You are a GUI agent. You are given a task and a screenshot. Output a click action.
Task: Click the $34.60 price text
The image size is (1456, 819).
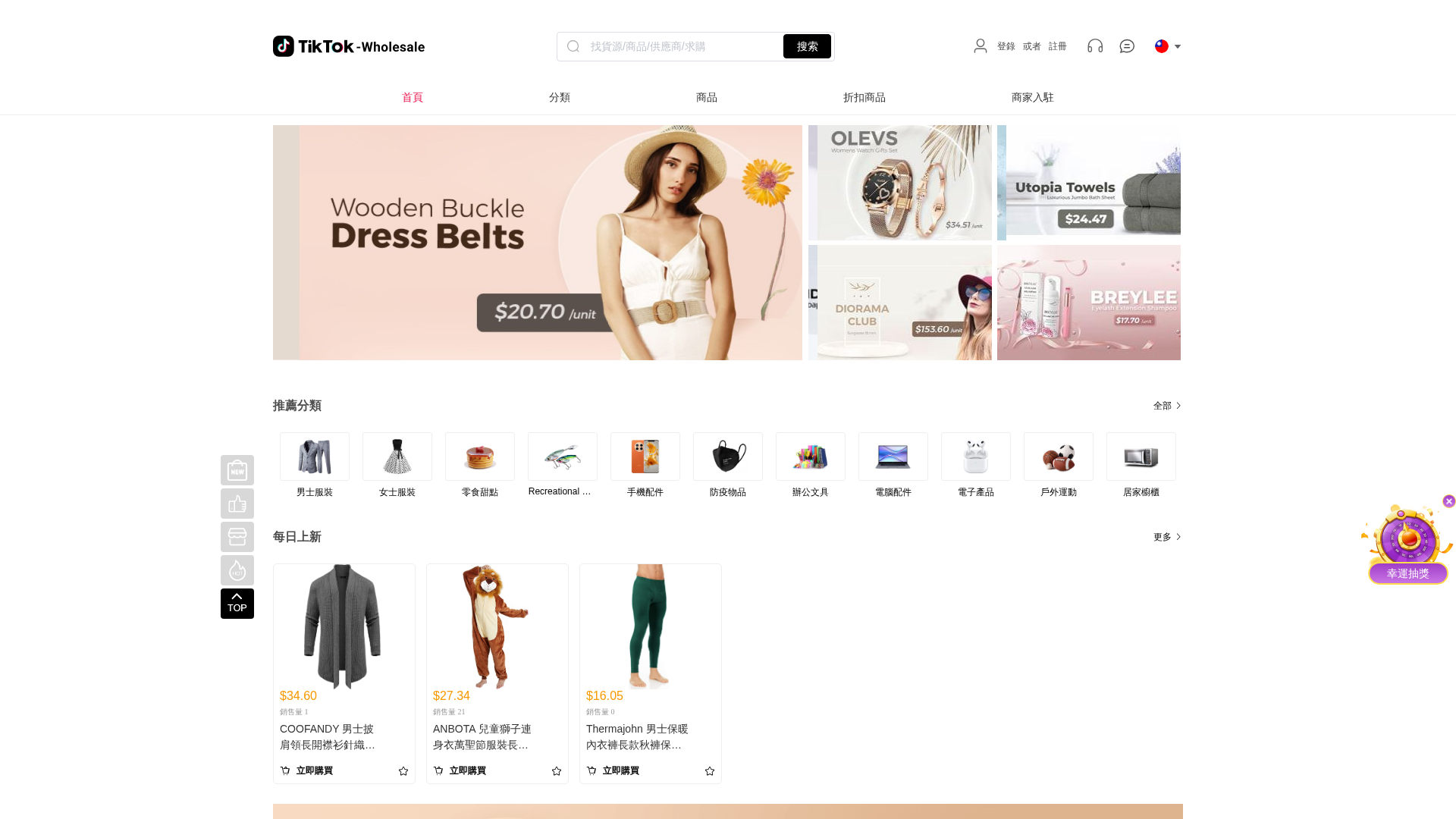click(298, 695)
